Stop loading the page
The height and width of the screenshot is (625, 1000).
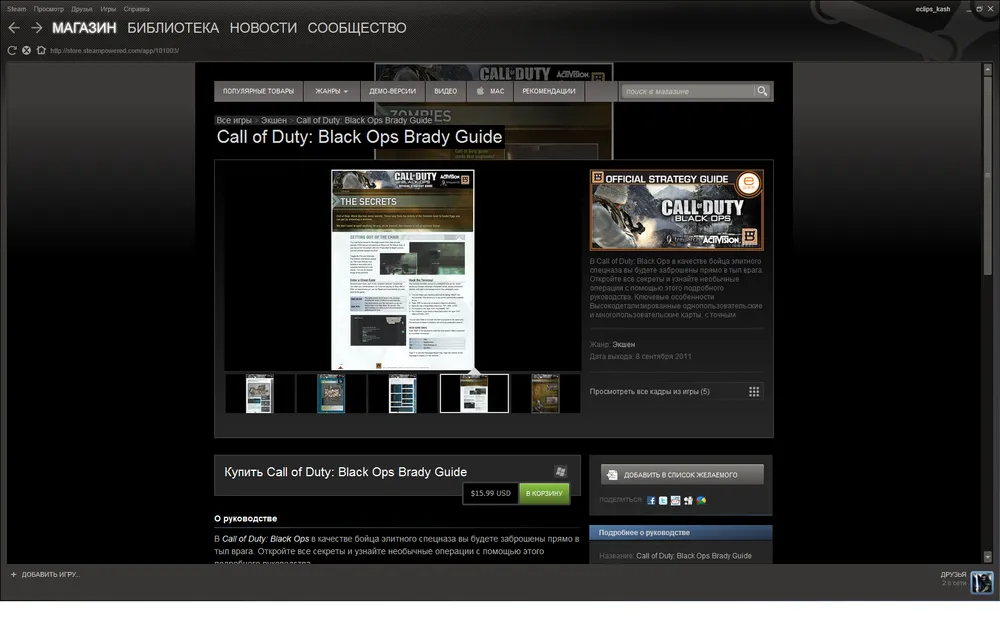point(27,50)
